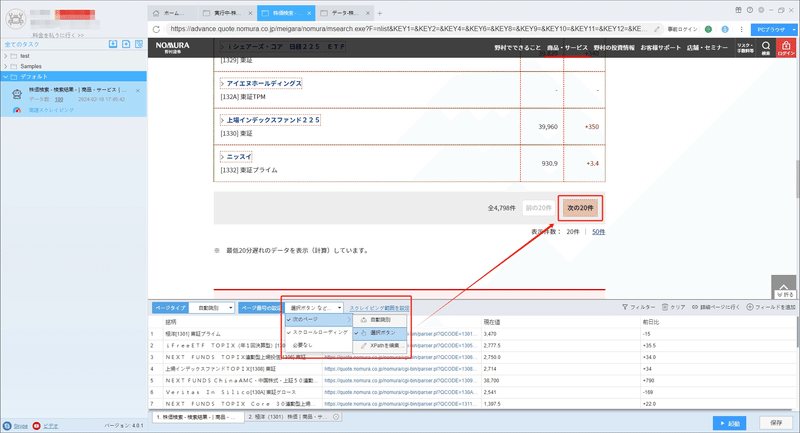Switch to 実行中 tab

(x=227, y=13)
